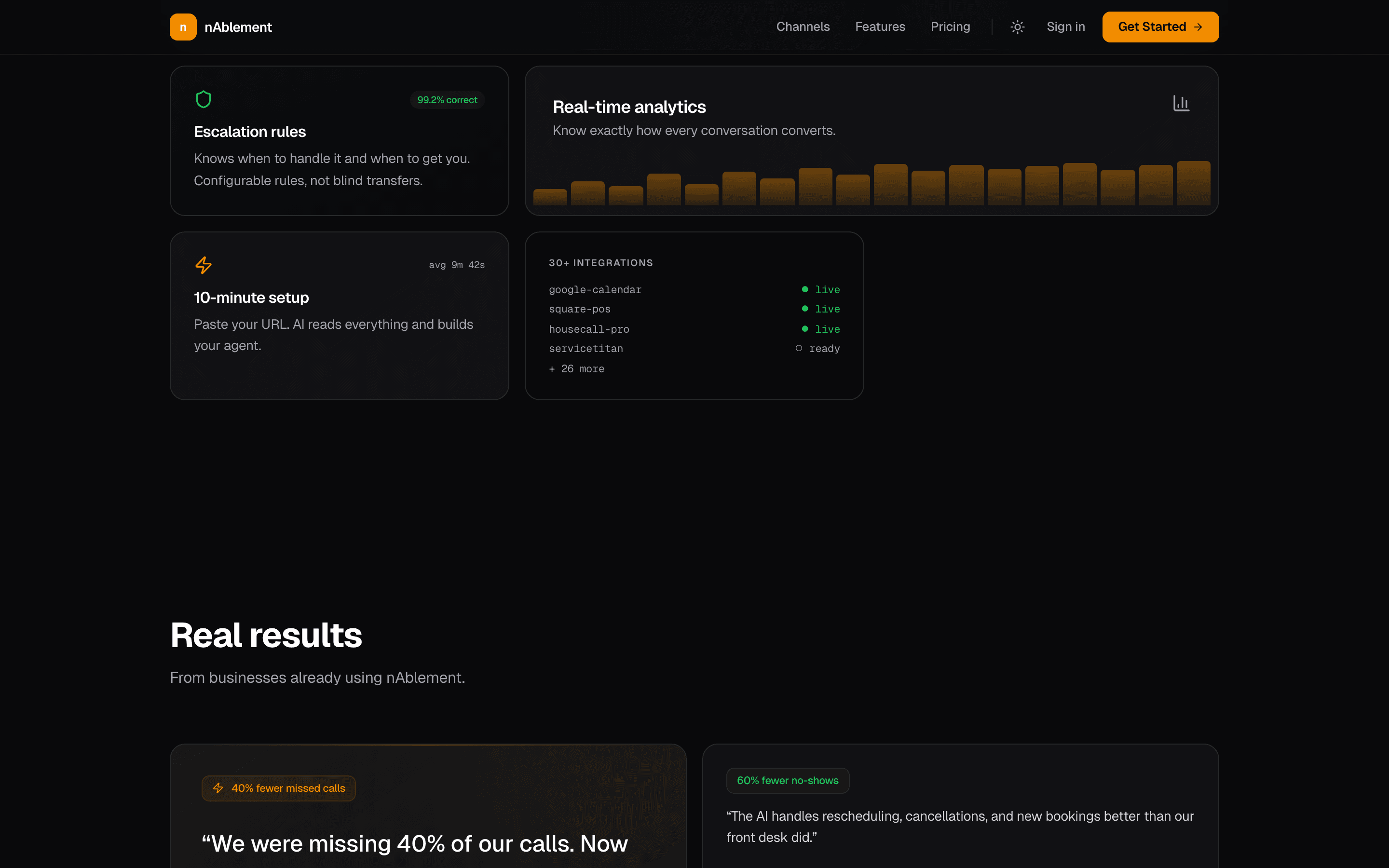Click the hollow ready circle for servicetitan
The image size is (1389, 868).
tap(798, 349)
